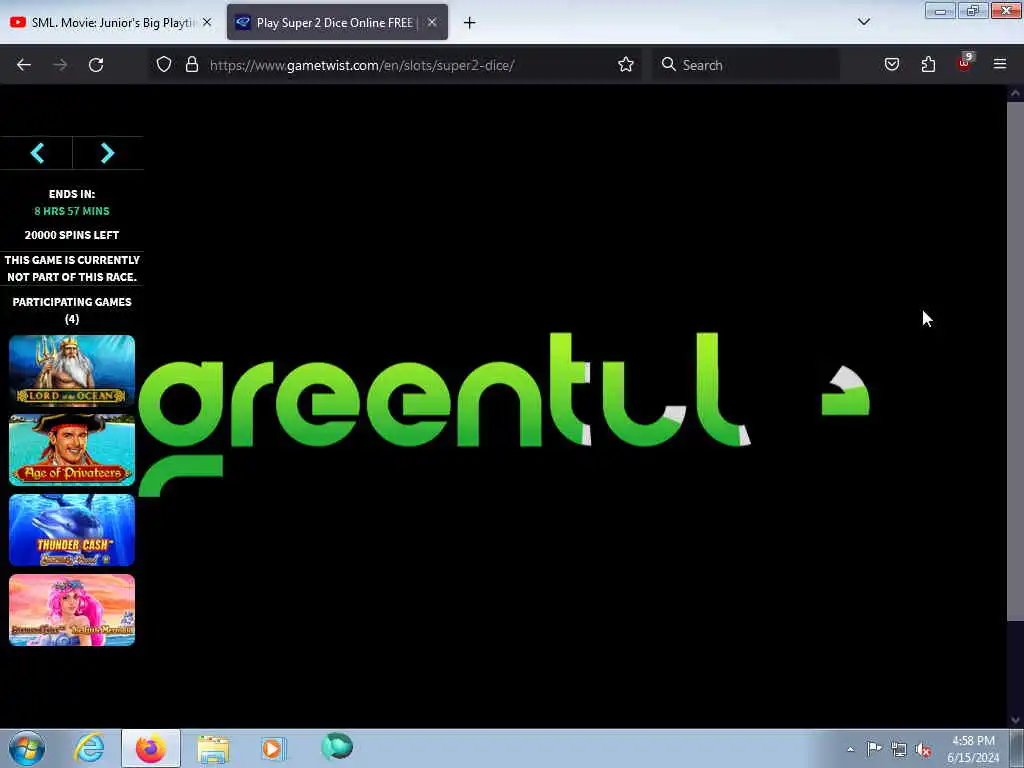Click the page's vertical scrollbar thumb
This screenshot has height=768, width=1024.
(x=1015, y=361)
